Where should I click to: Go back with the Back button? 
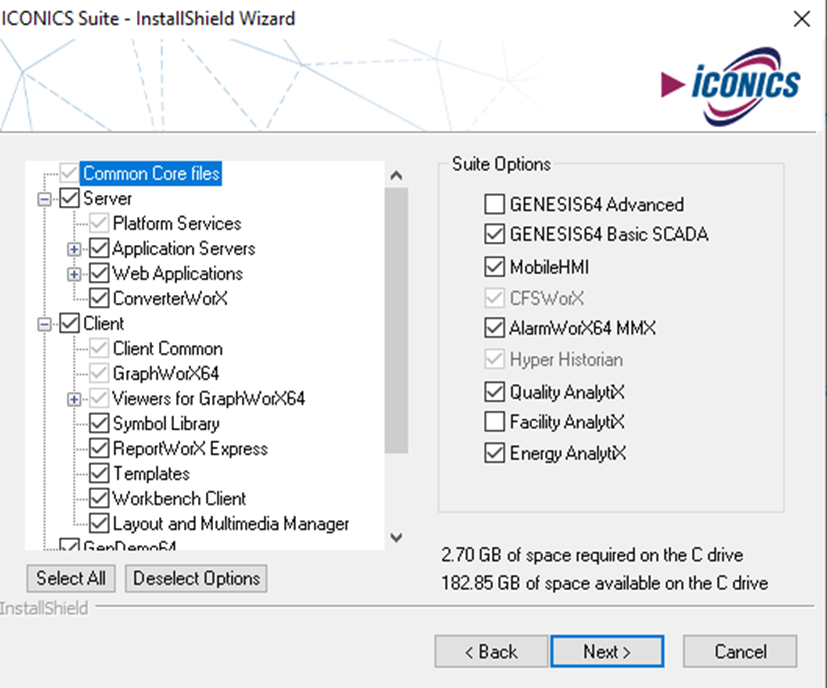491,652
